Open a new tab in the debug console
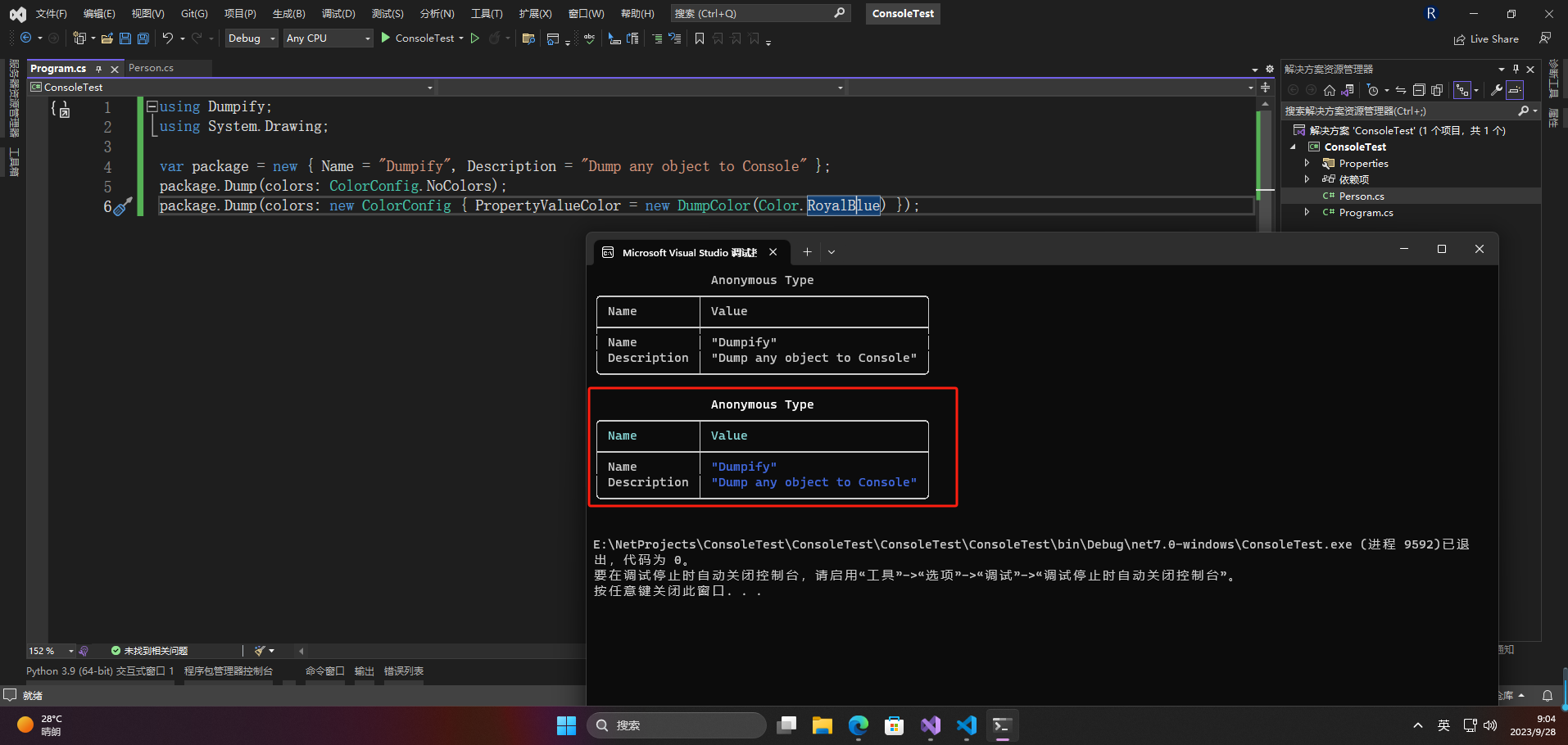Screen dimensions: 1568x745 coord(807,252)
